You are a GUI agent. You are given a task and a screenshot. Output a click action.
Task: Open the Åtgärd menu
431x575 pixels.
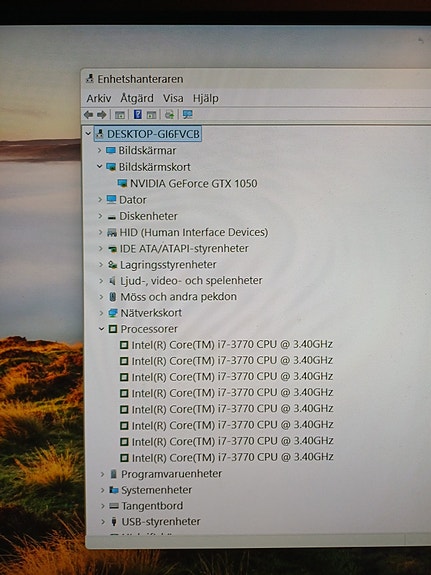(x=137, y=98)
